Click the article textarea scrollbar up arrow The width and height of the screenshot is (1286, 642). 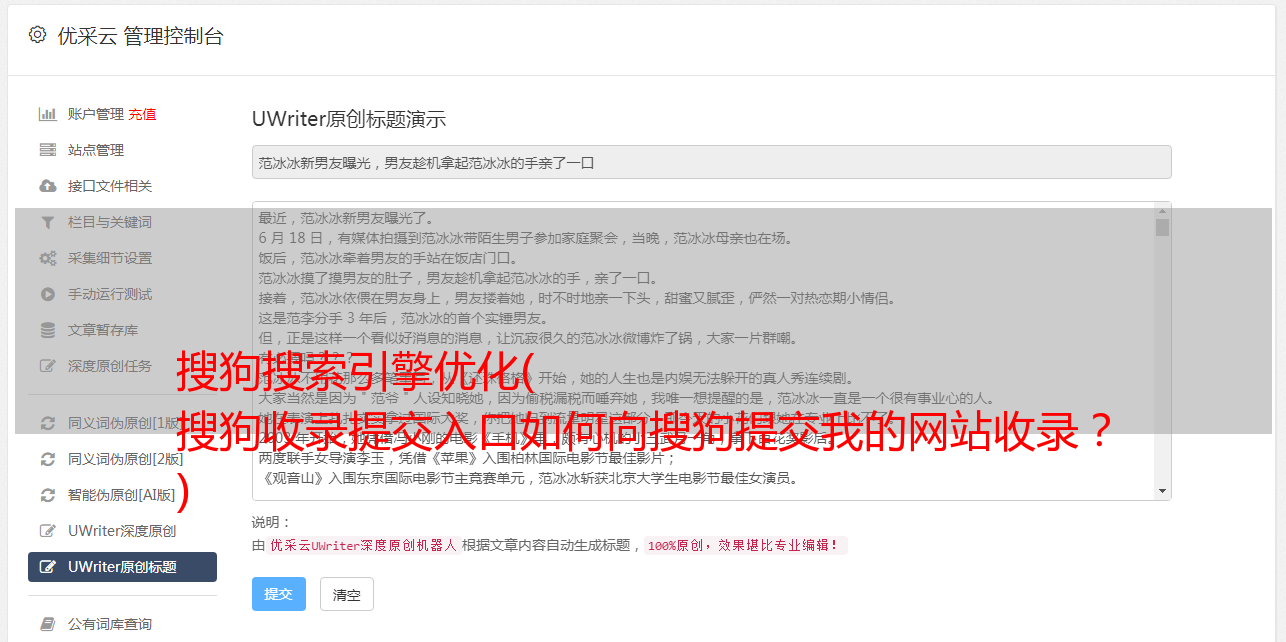pos(1162,210)
